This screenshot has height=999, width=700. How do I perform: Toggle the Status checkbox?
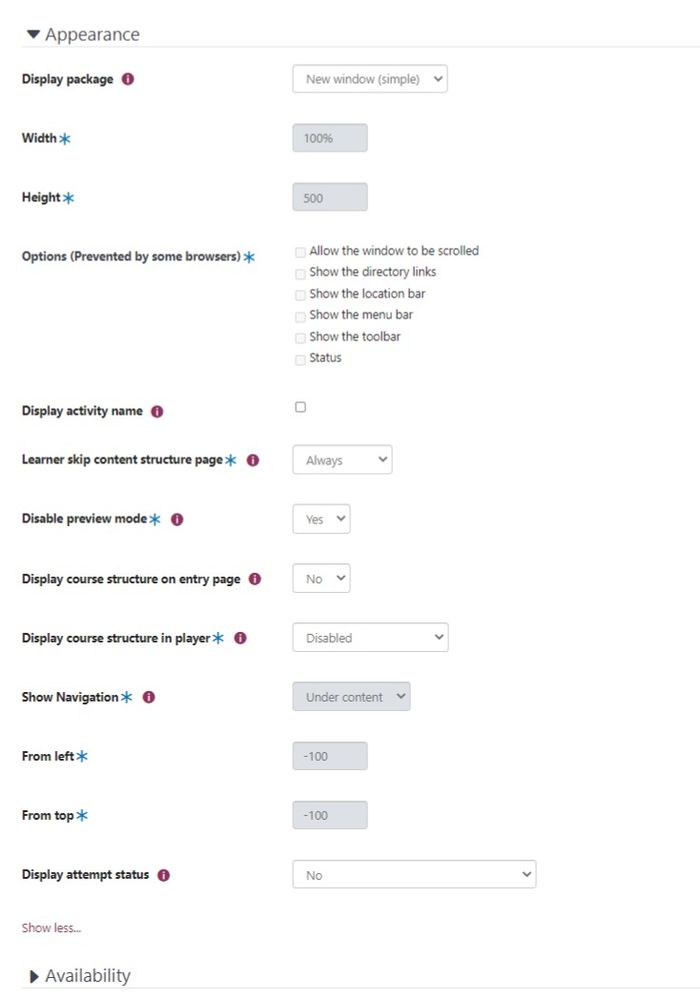point(300,360)
